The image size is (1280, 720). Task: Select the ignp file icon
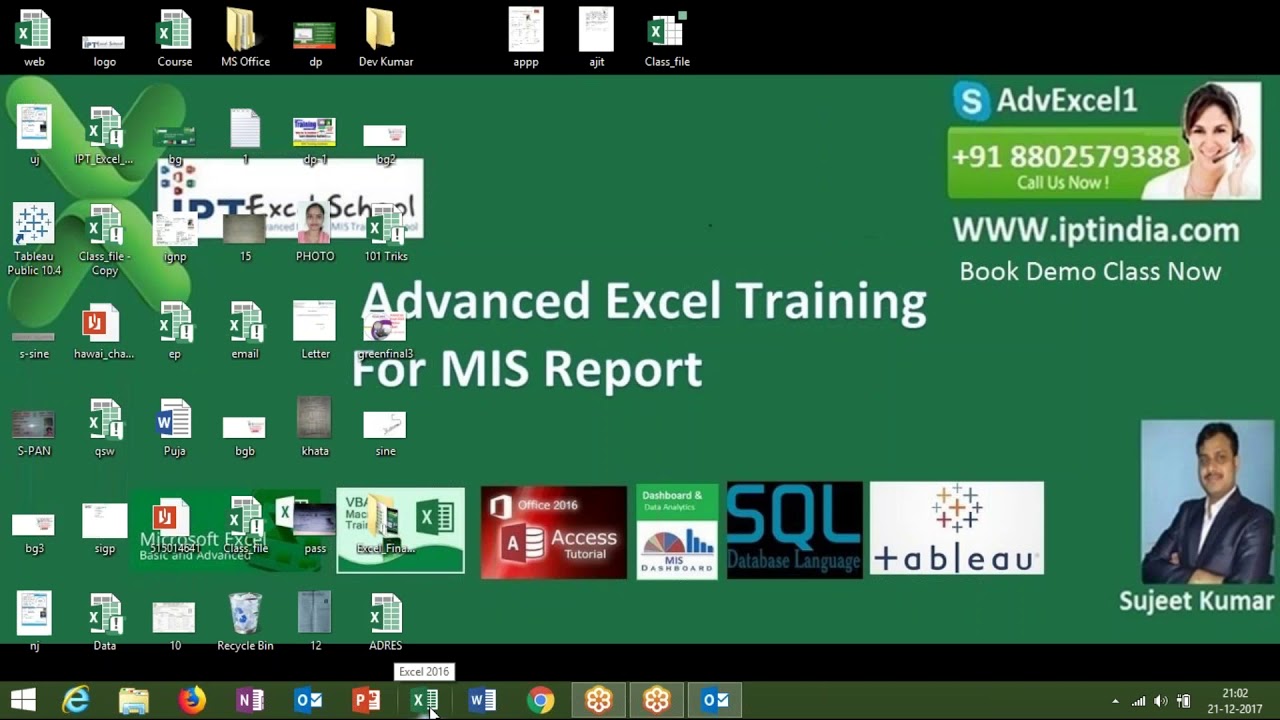tap(175, 238)
